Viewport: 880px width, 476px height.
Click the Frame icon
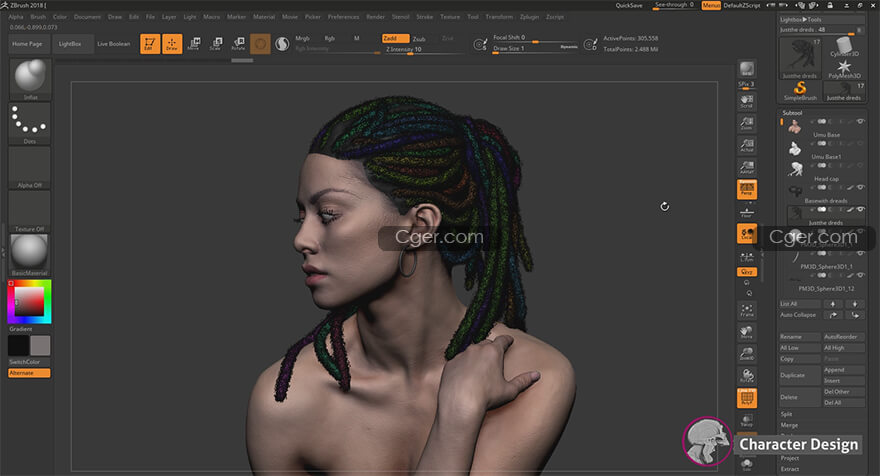pos(747,310)
